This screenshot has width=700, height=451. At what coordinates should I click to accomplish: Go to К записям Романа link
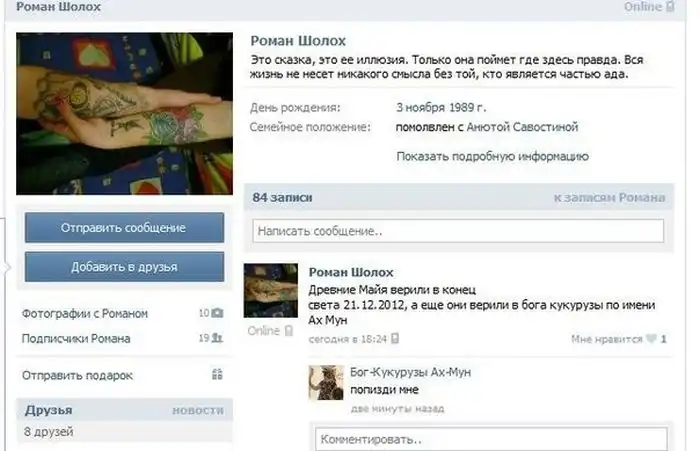click(609, 197)
